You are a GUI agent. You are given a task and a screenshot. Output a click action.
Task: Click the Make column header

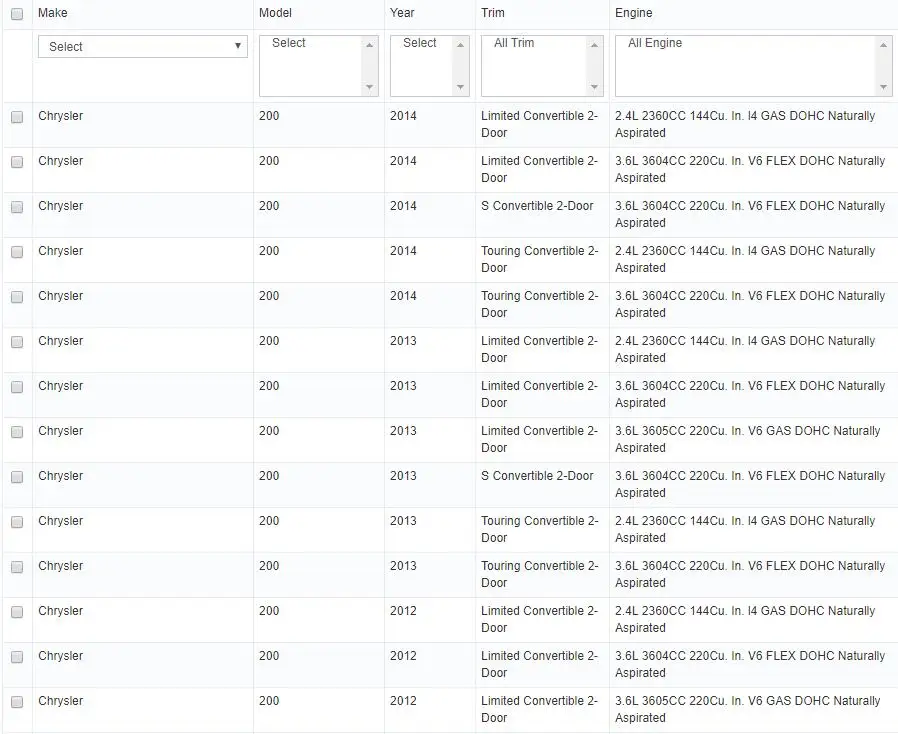(x=53, y=13)
